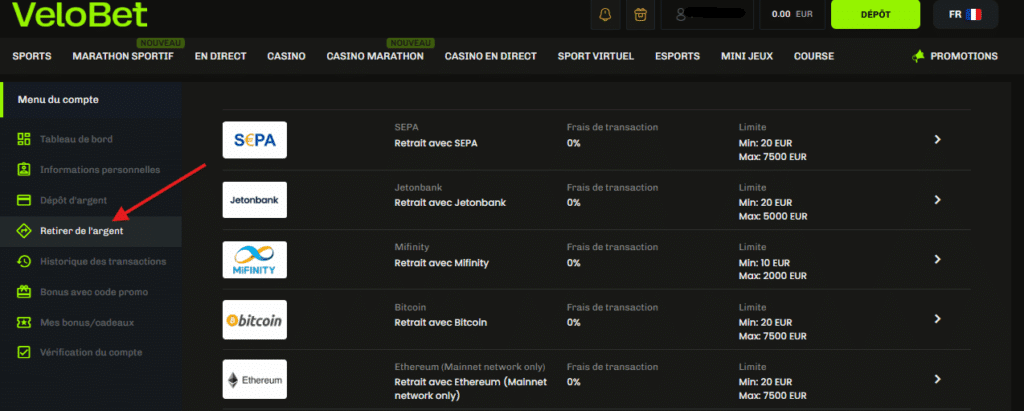
Task: Expand the Jetonbank withdrawal chevron
Action: pyautogui.click(x=937, y=200)
